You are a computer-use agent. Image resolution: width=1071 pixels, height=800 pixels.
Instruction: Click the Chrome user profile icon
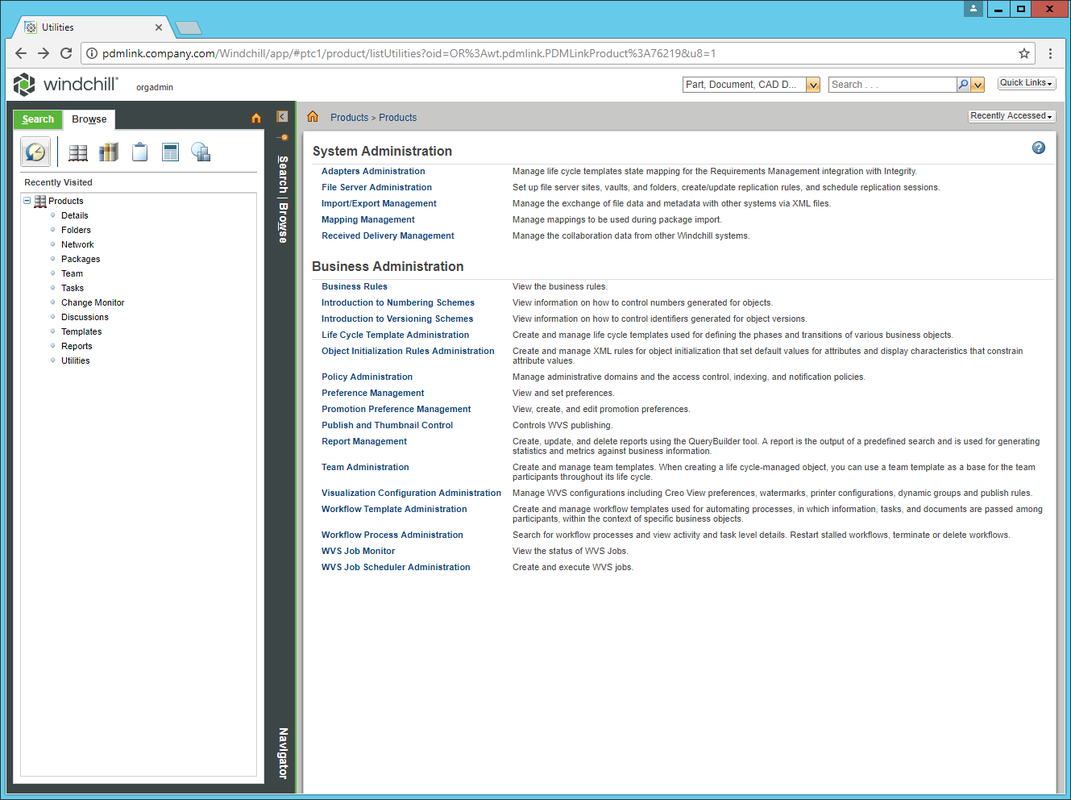pos(973,9)
